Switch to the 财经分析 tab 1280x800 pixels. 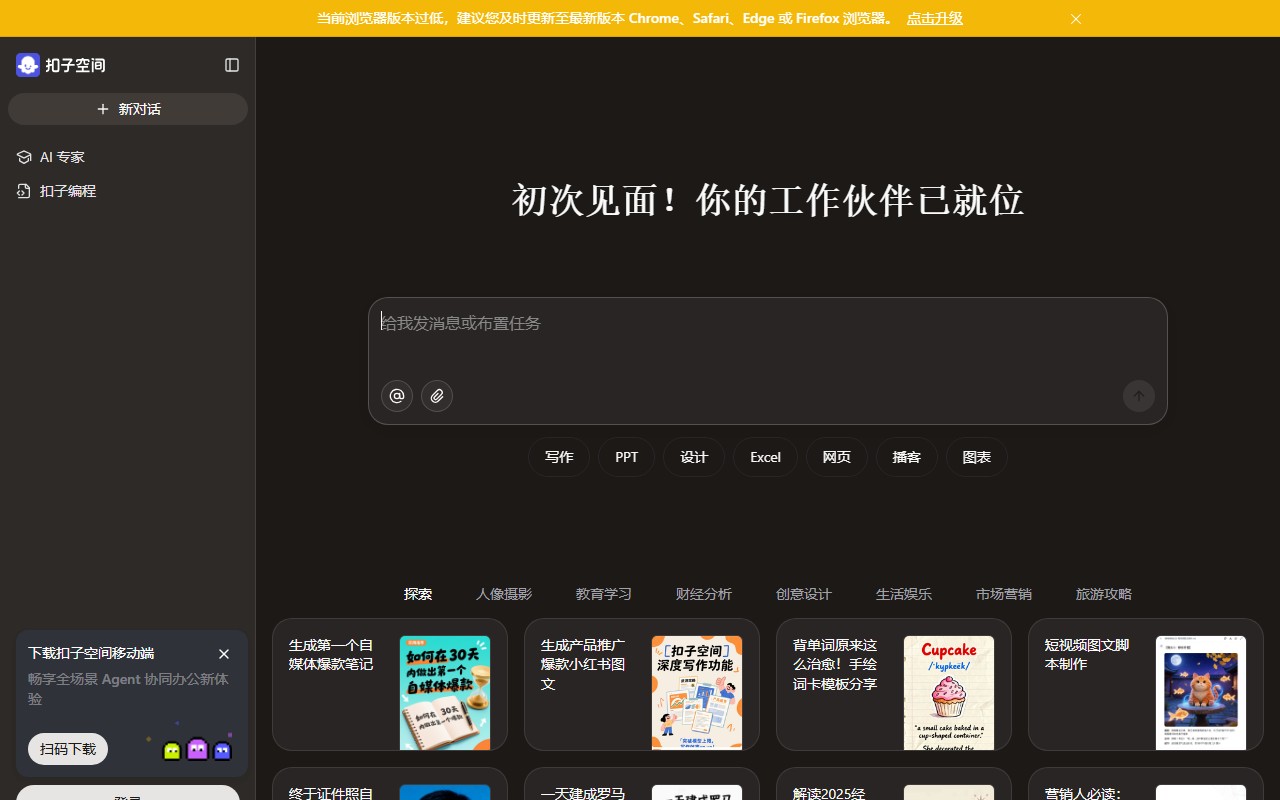(704, 594)
